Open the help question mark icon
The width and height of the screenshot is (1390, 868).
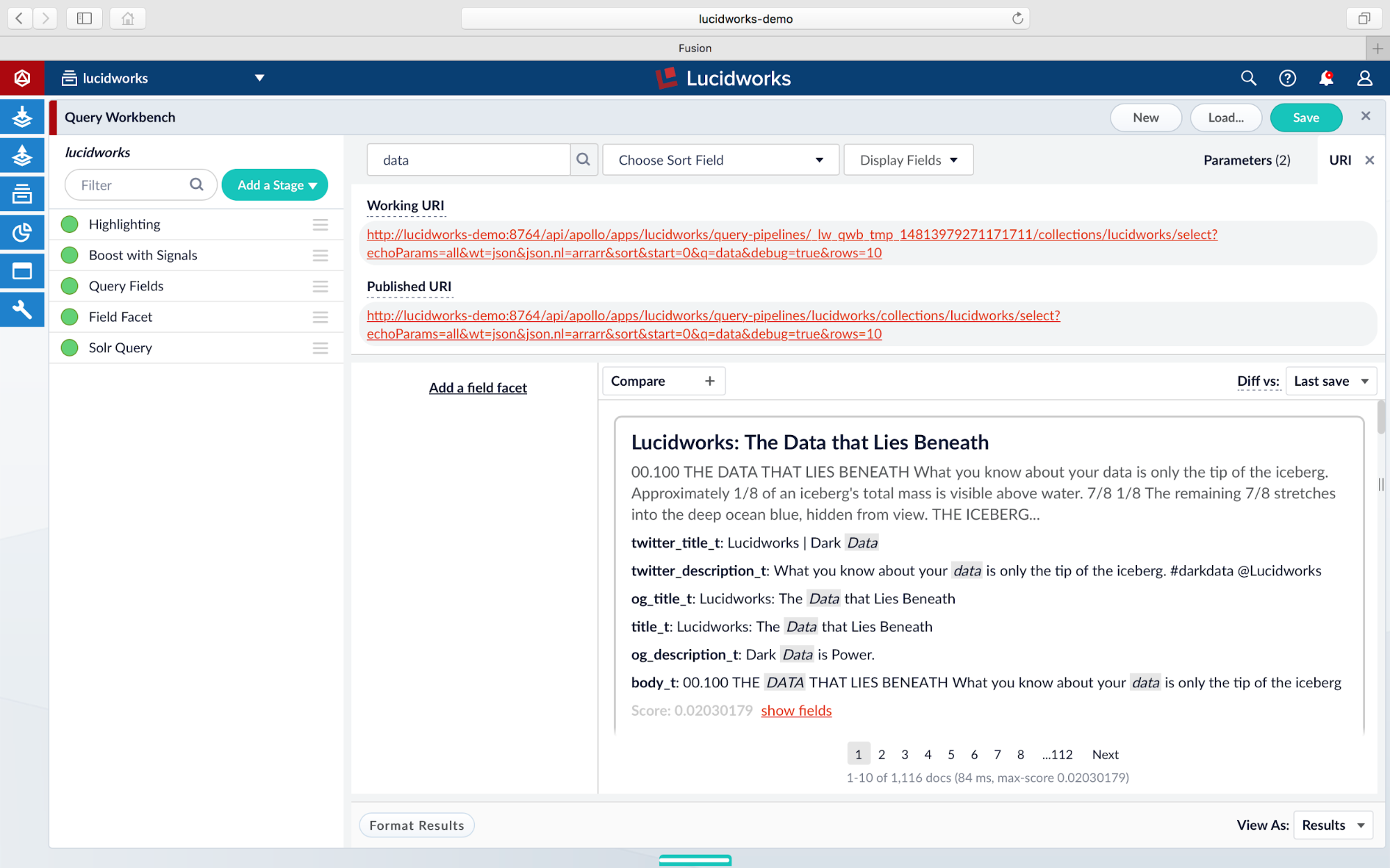coord(1287,78)
